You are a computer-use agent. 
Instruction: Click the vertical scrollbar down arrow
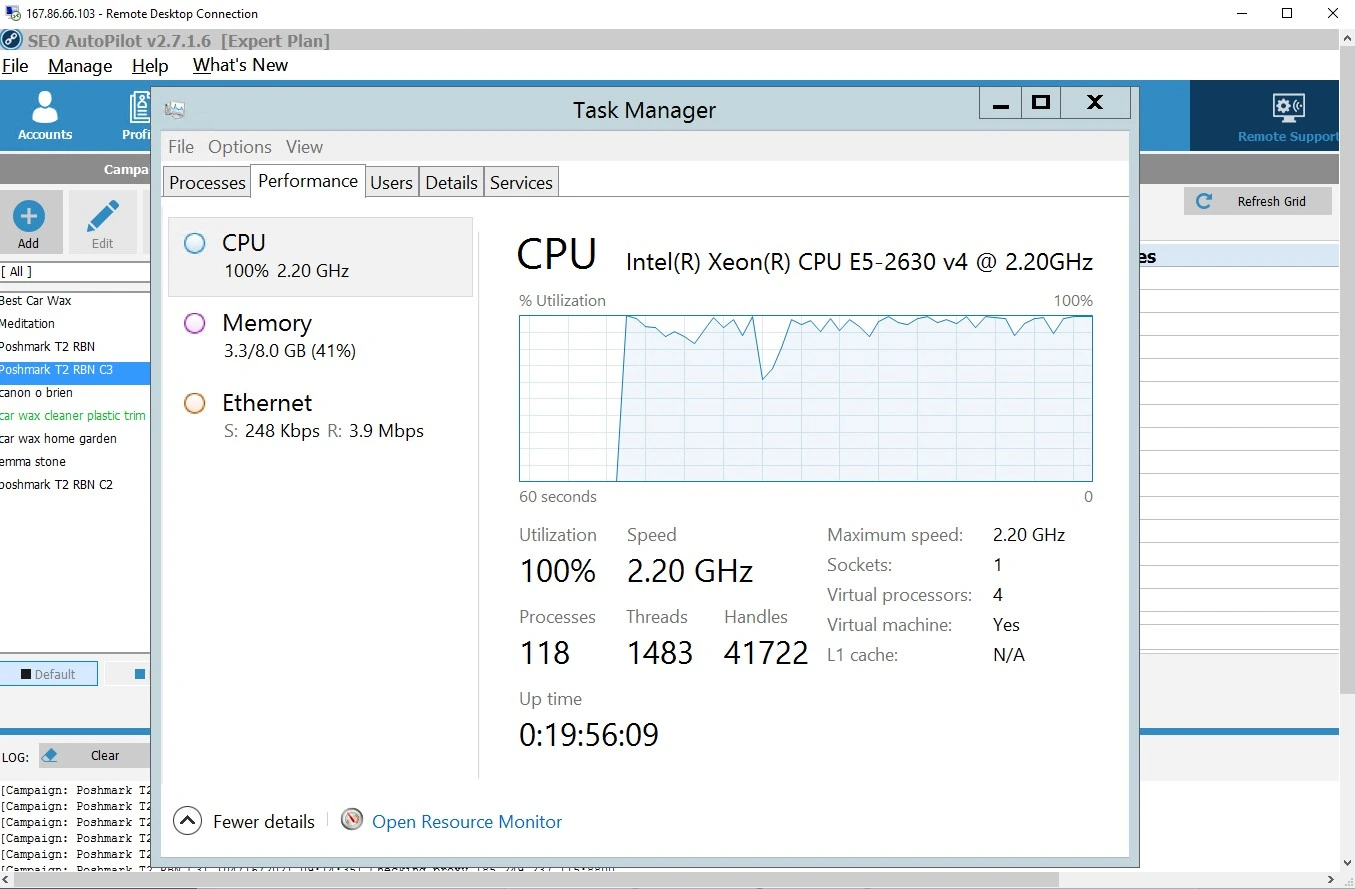(x=1346, y=863)
